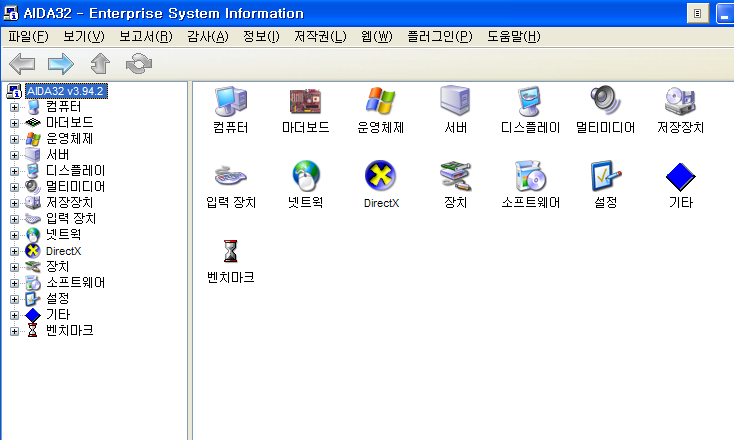Select 서버 in the left tree
This screenshot has height=440, width=734.
tap(58, 155)
